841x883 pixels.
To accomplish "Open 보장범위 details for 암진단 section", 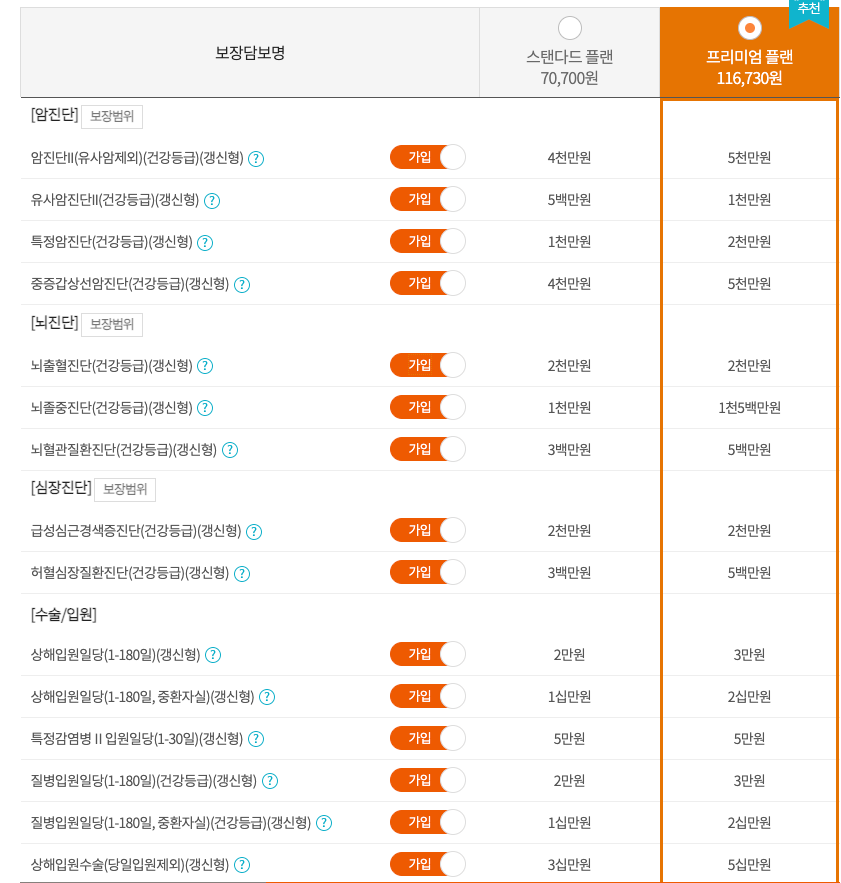I will click(111, 116).
